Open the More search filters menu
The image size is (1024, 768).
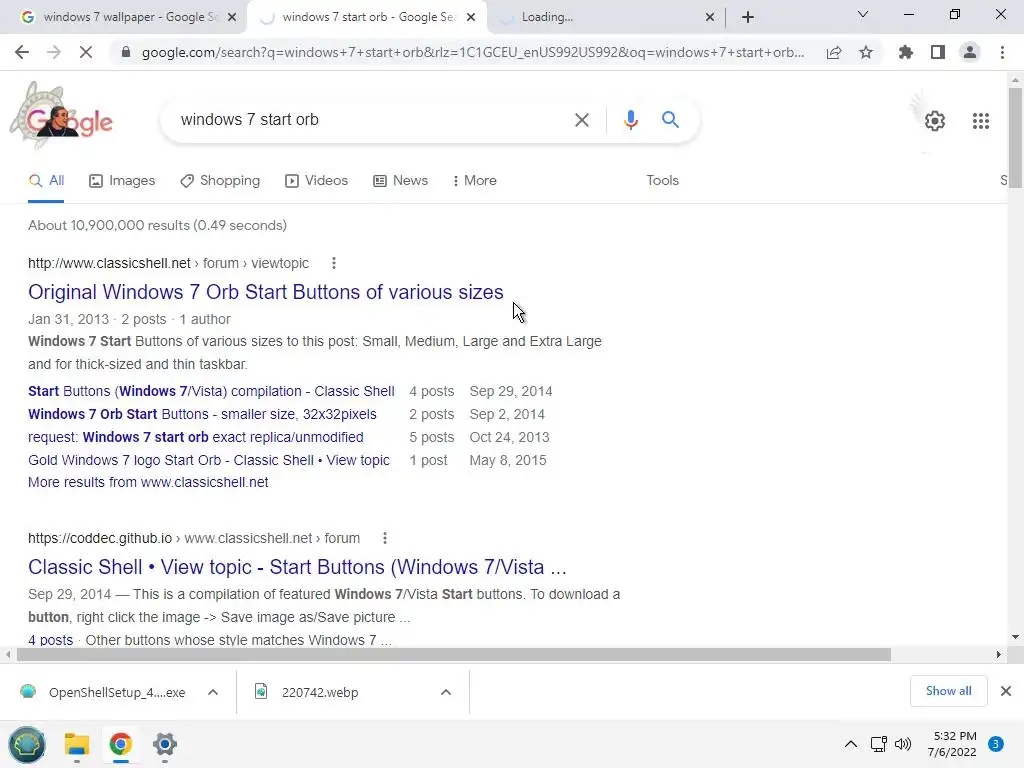pos(474,181)
